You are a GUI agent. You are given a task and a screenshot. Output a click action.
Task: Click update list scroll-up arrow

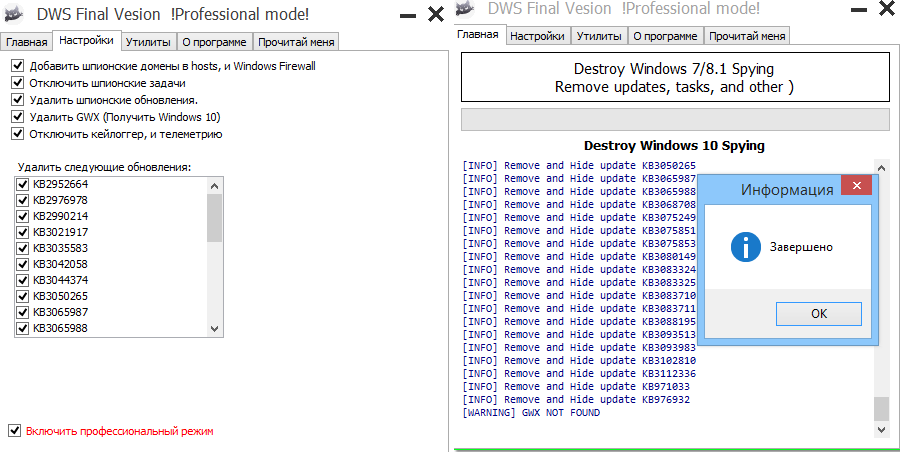(x=215, y=186)
